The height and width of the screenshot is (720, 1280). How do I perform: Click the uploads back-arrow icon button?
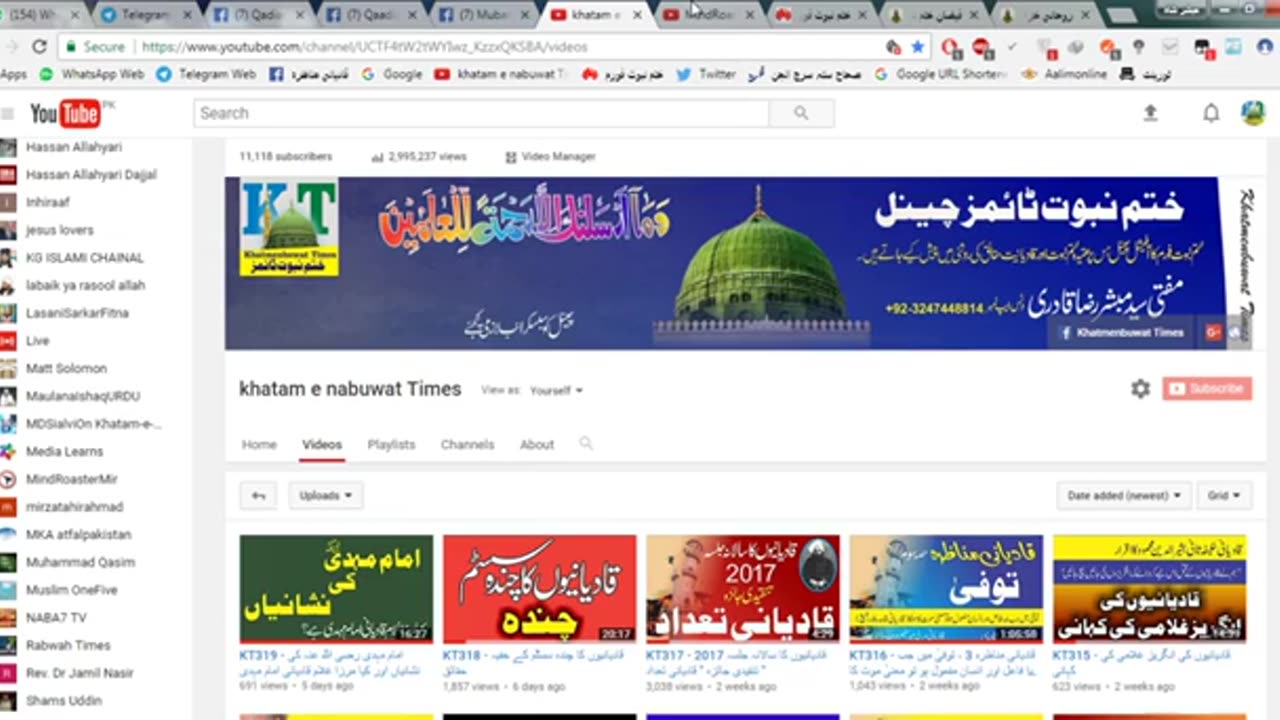coord(258,496)
